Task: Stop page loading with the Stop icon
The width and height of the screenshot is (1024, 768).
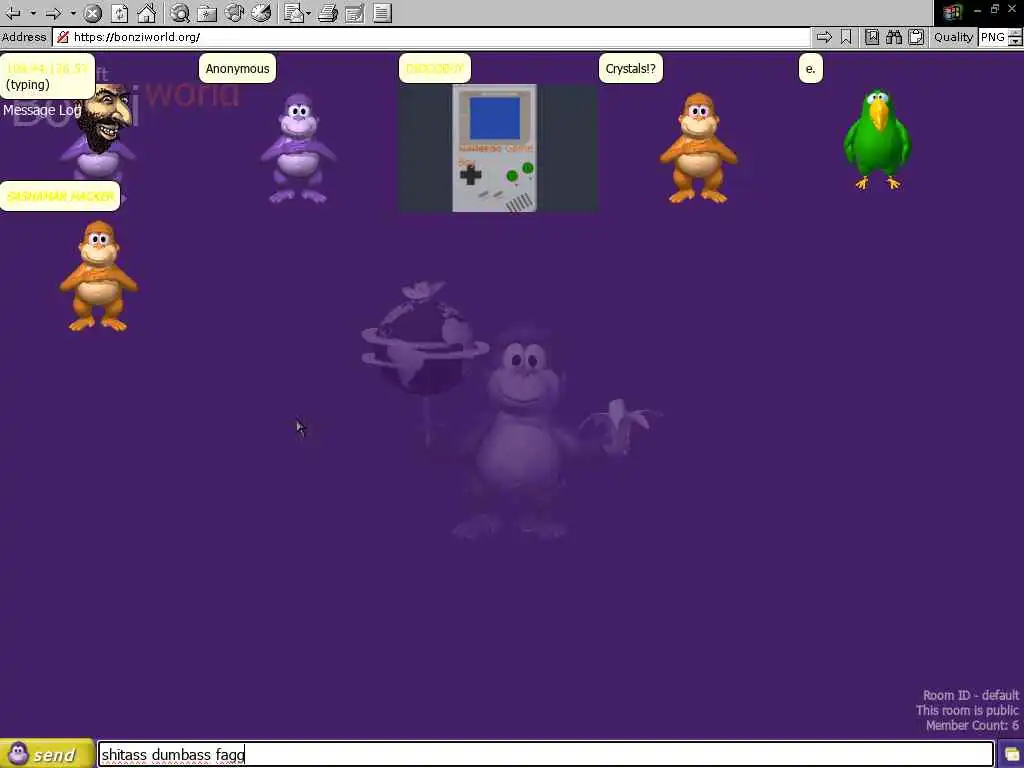Action: point(93,12)
